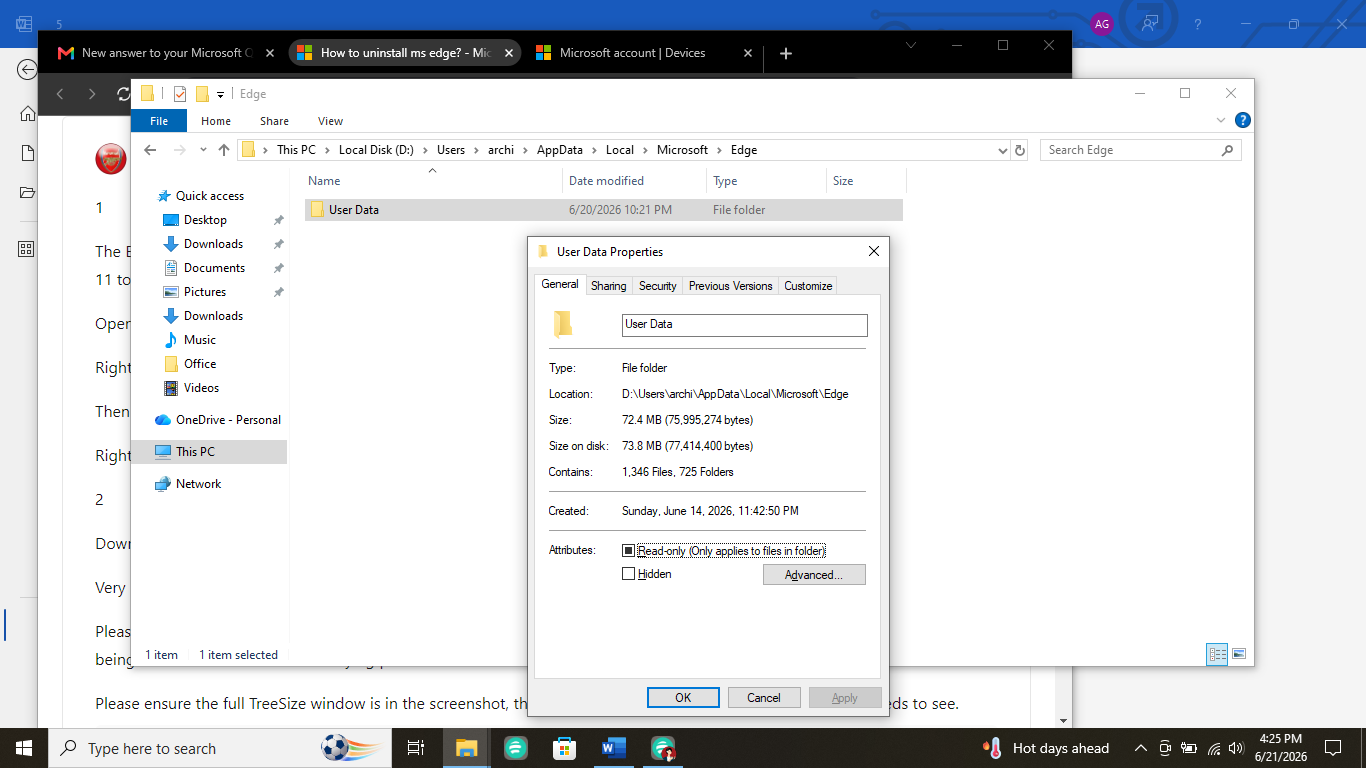Open Windows Start button

(23, 748)
